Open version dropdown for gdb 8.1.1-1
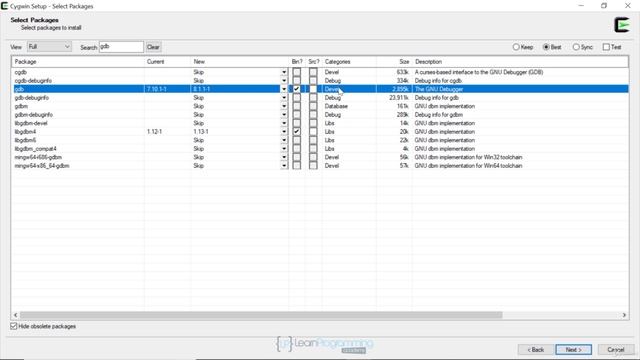 click(284, 89)
